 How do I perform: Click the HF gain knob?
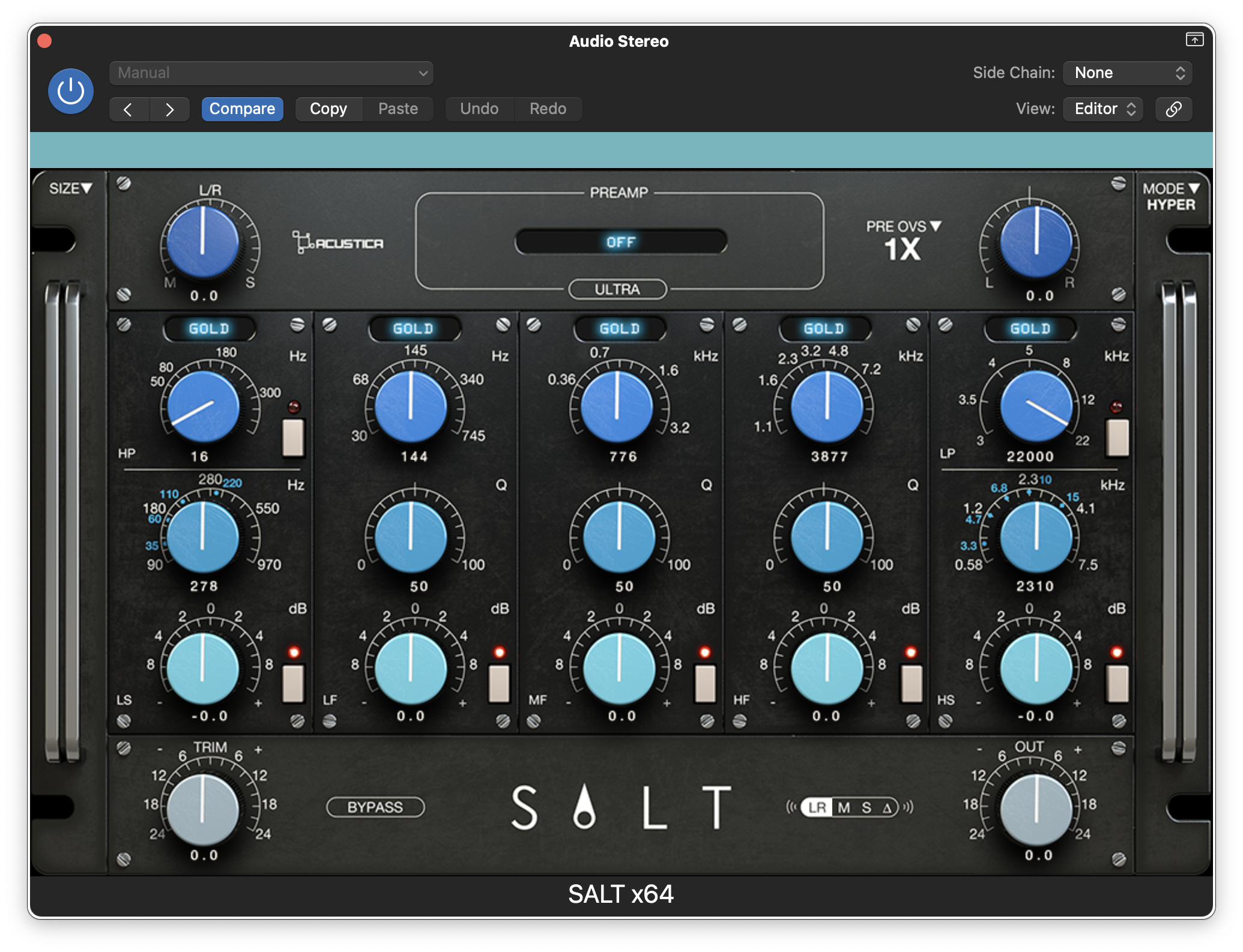(827, 668)
